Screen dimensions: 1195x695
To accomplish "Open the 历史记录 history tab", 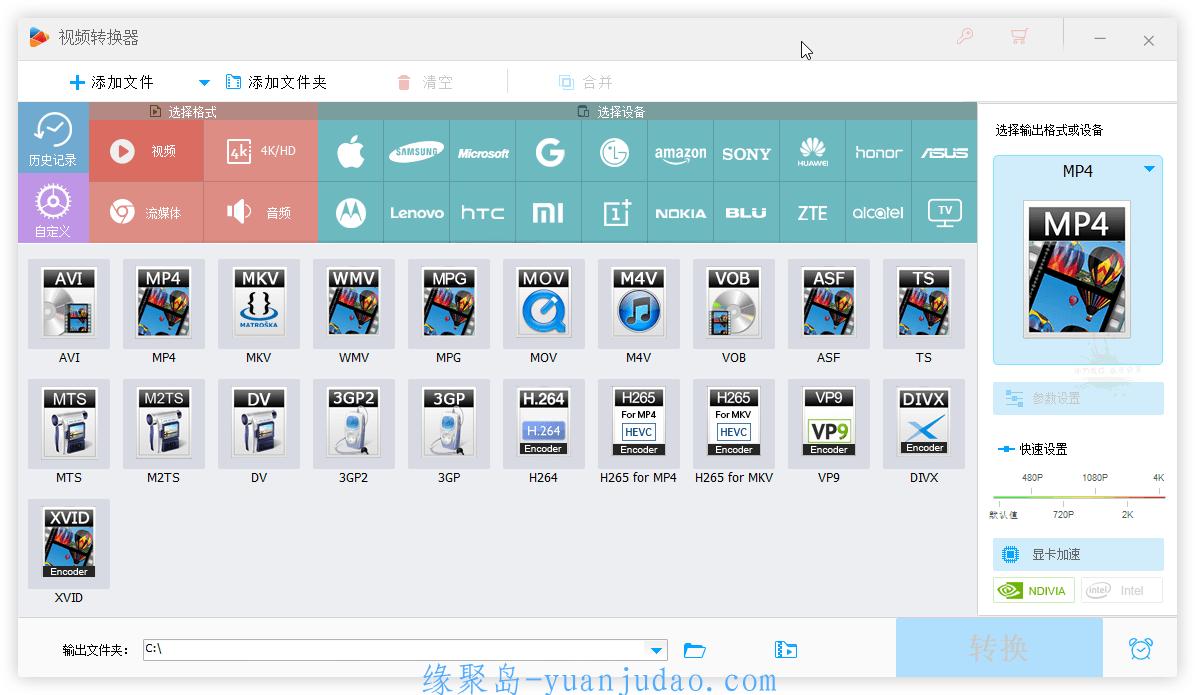I will pyautogui.click(x=53, y=138).
